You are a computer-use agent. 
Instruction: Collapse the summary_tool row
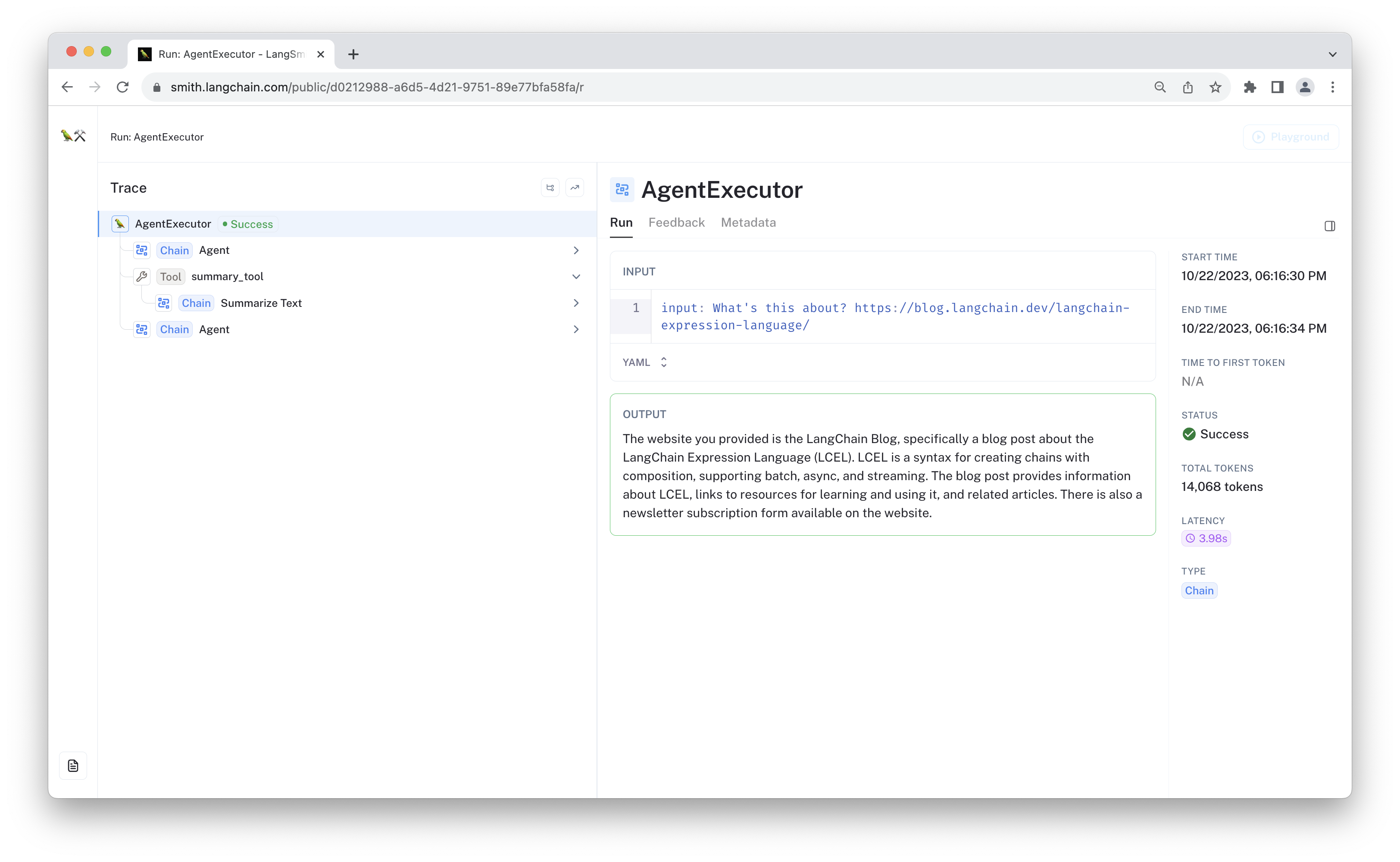click(576, 277)
